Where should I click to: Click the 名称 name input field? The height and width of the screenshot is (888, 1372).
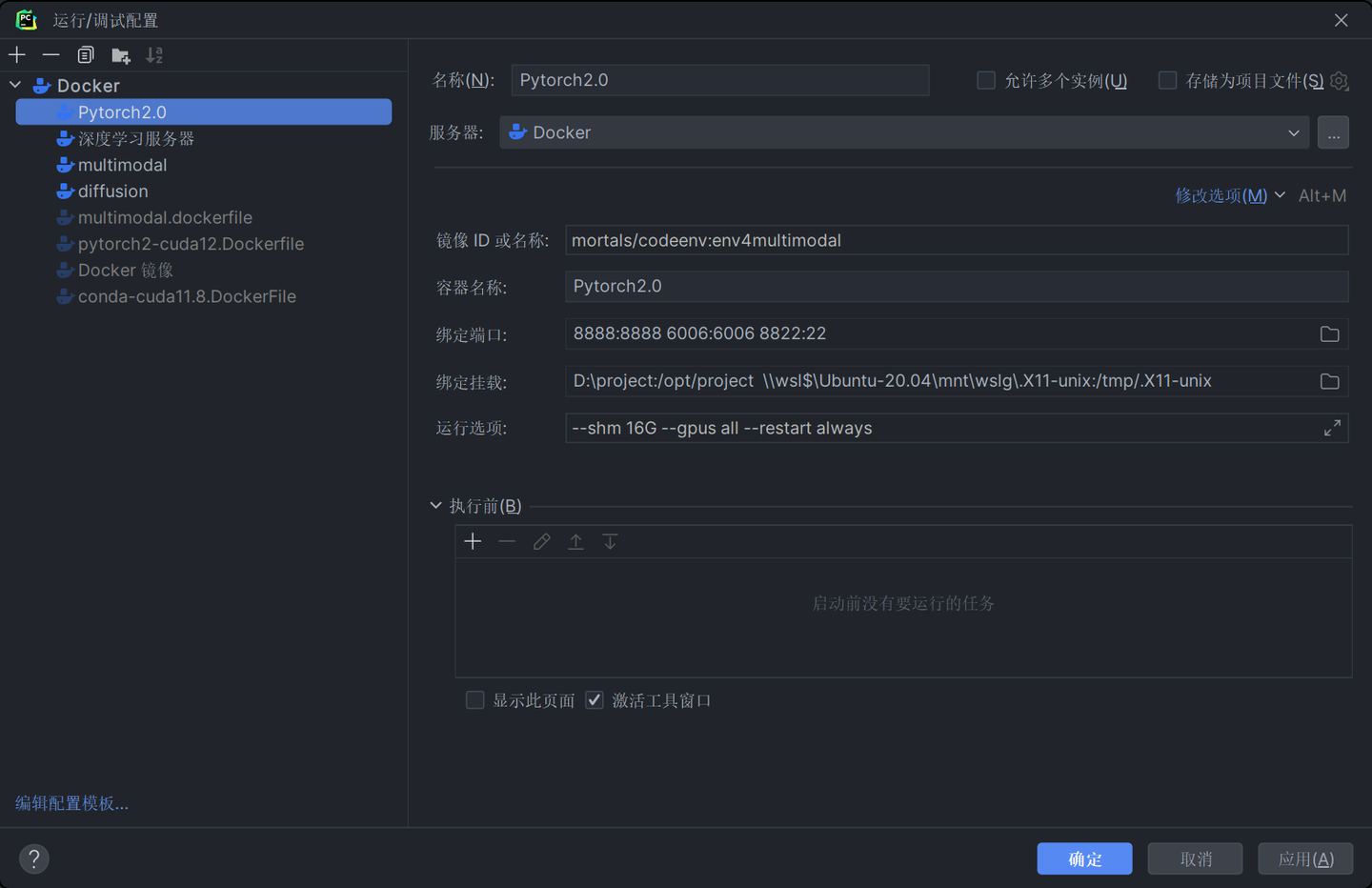(720, 80)
